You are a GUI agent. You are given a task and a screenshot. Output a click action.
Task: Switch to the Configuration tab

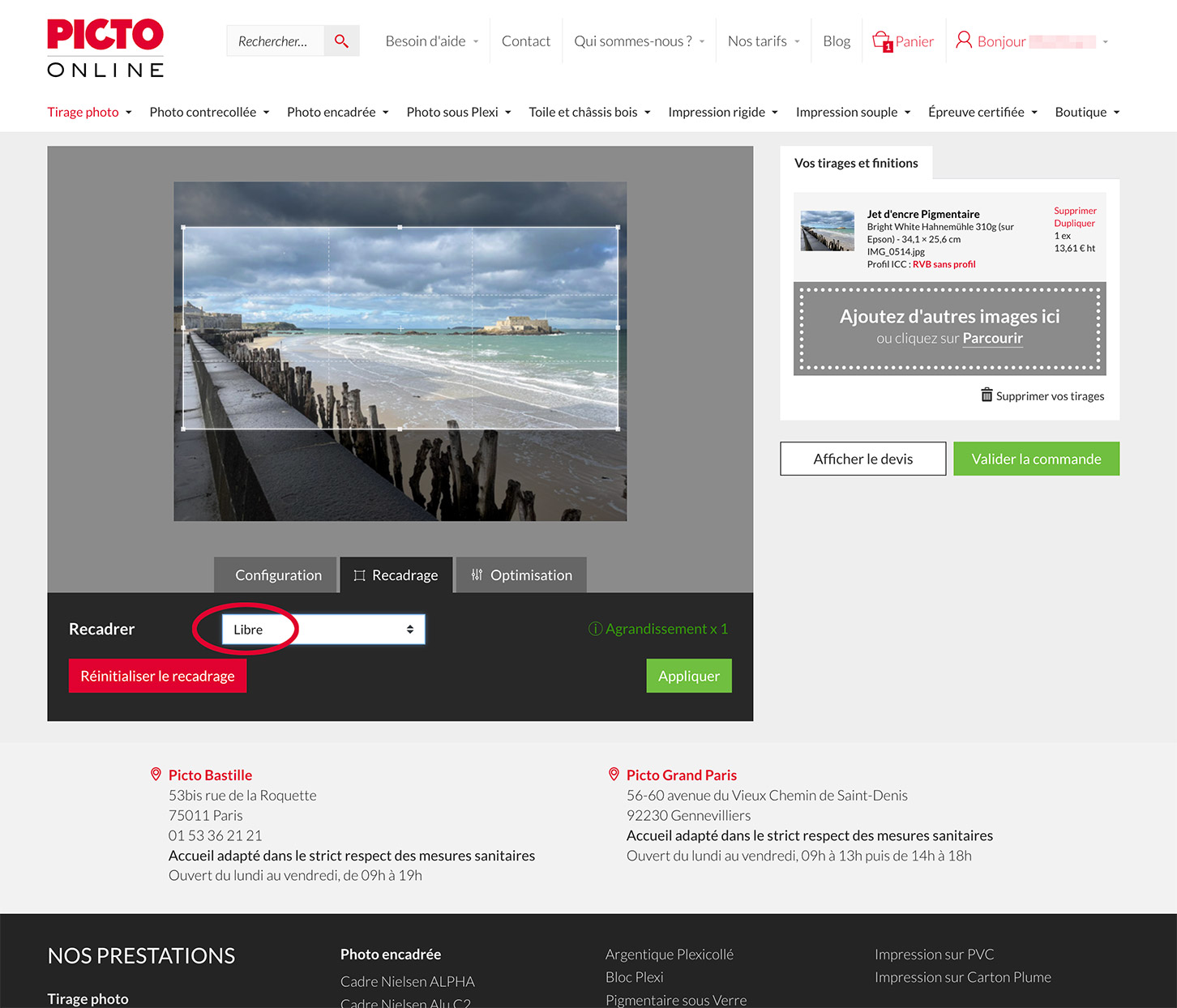pyautogui.click(x=276, y=575)
